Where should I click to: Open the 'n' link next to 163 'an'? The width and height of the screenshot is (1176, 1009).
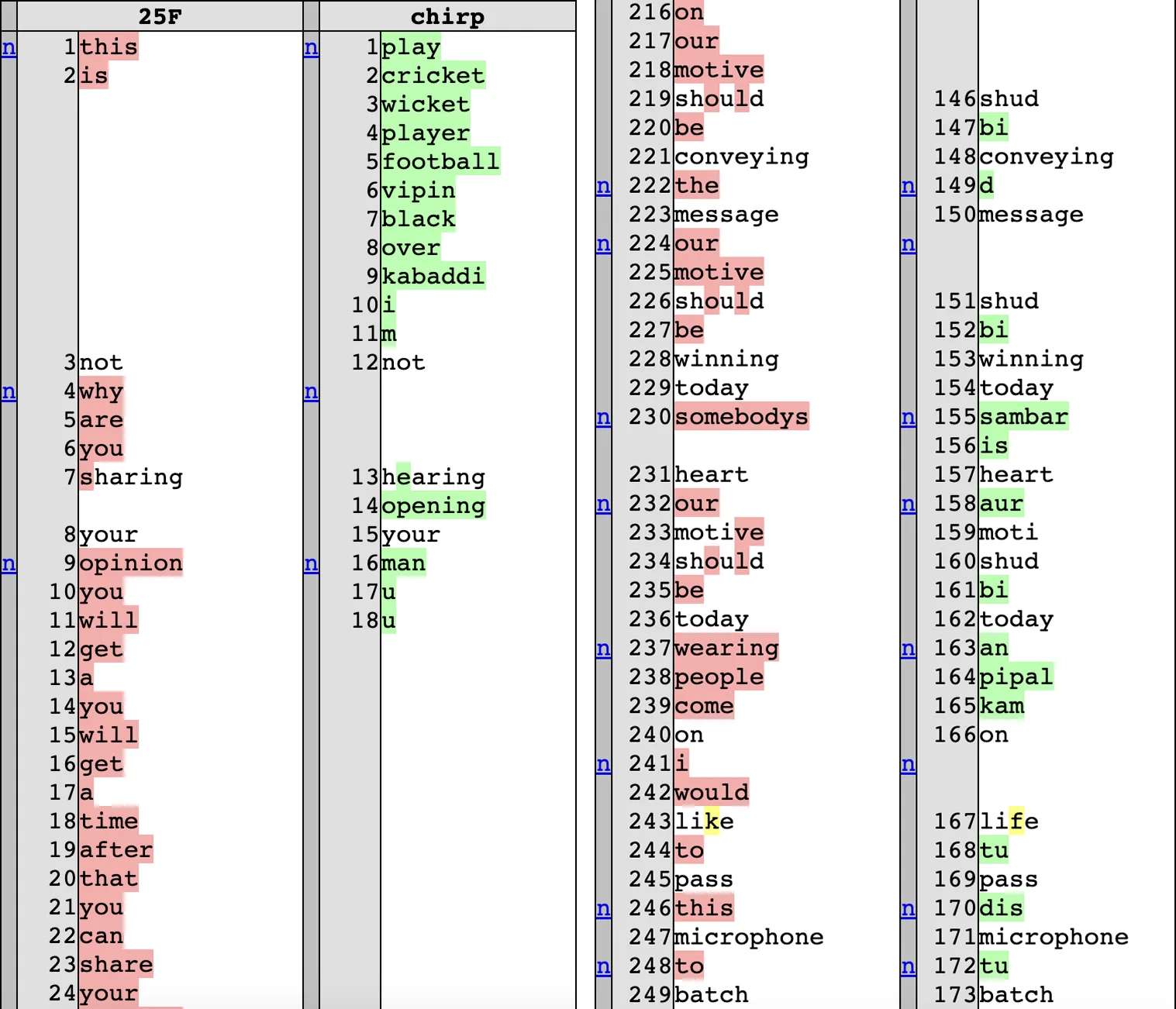click(908, 649)
